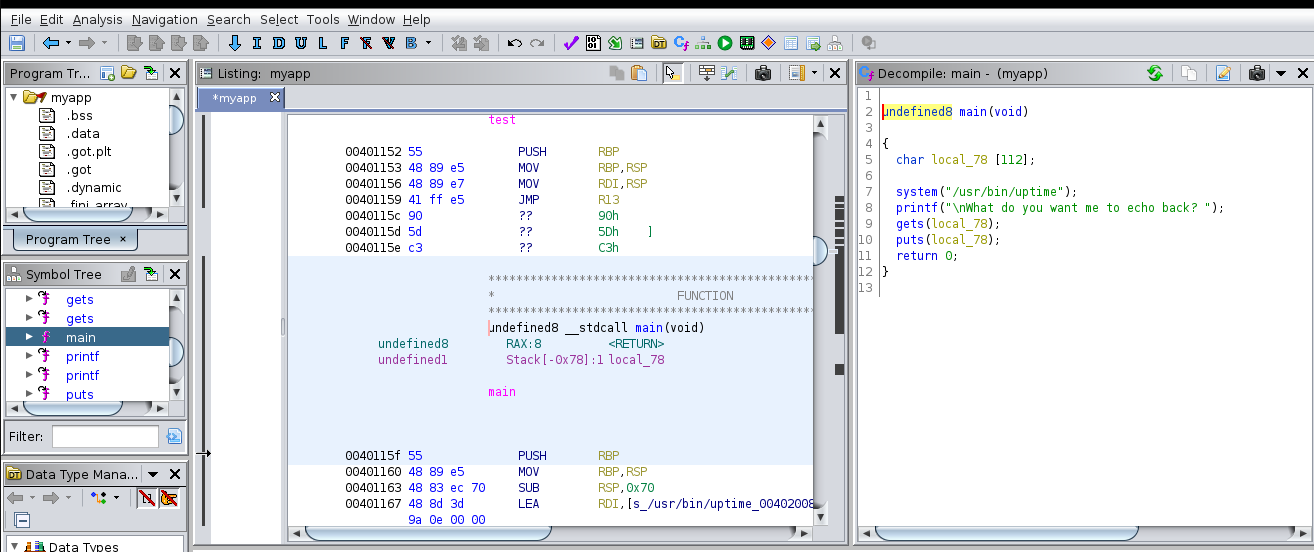Open the Bytes viewer icon
The image size is (1314, 552).
click(593, 43)
